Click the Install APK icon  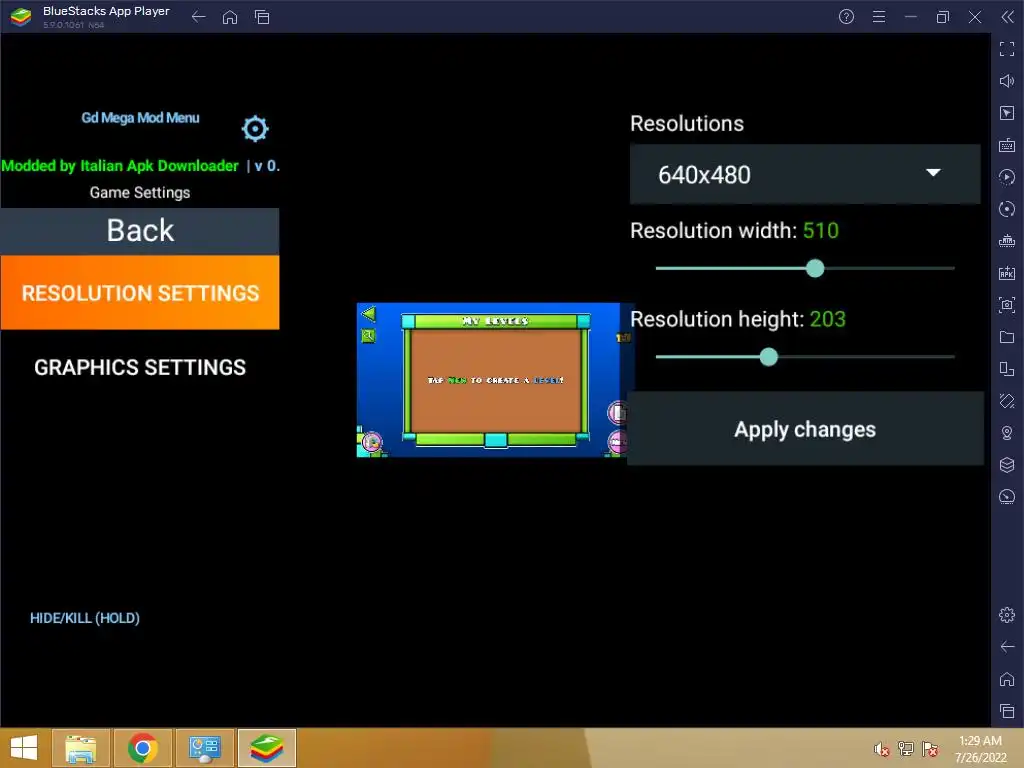(1007, 273)
